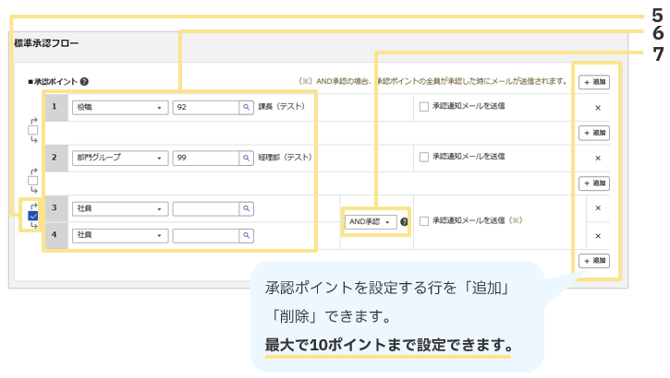Click magnifier icon in row 4
The width and height of the screenshot is (670, 378).
tap(246, 235)
